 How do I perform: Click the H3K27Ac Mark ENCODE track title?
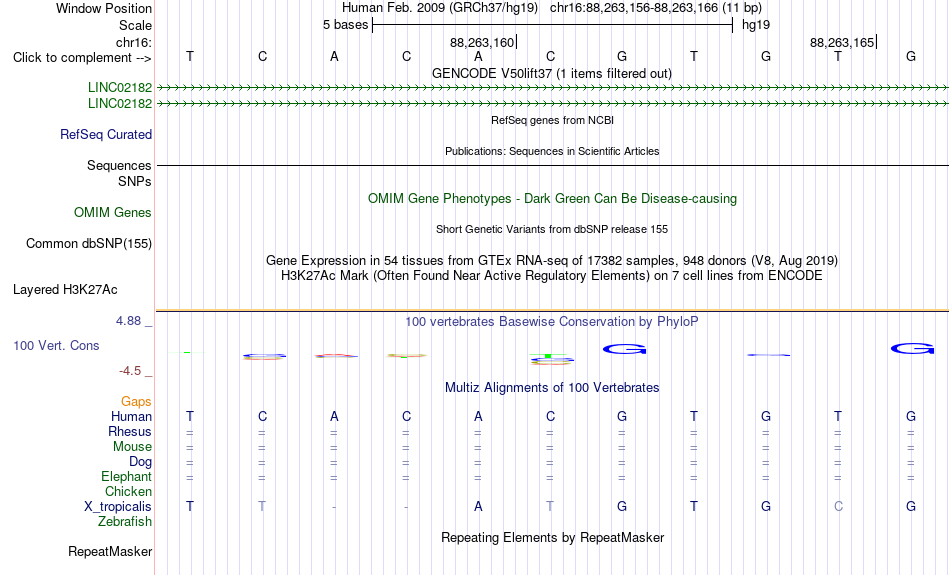552,276
